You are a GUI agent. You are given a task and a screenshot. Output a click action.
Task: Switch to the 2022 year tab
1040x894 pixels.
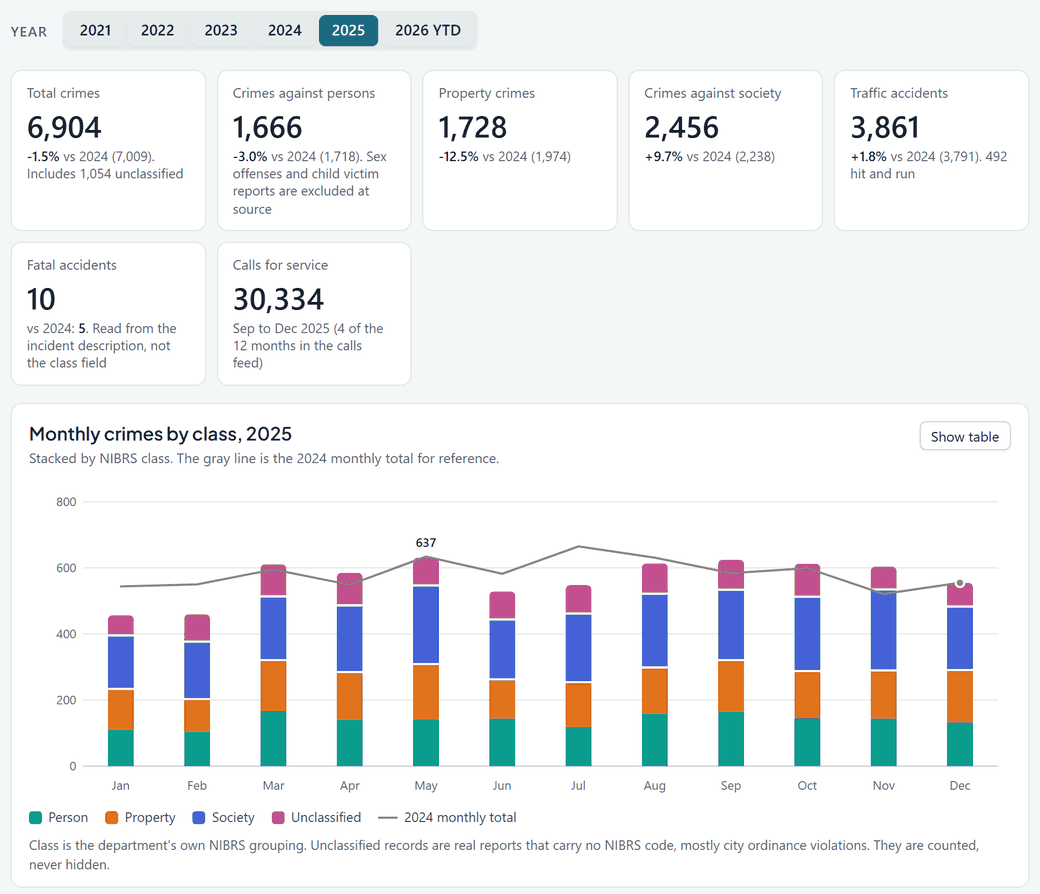tap(157, 31)
